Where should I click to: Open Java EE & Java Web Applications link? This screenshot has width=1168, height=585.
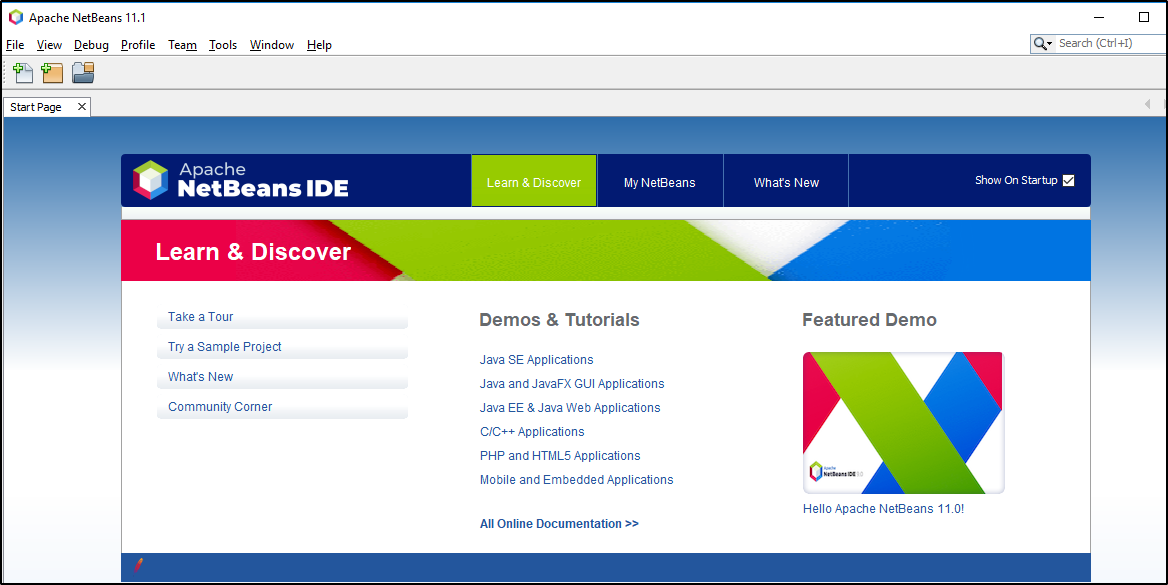point(570,408)
